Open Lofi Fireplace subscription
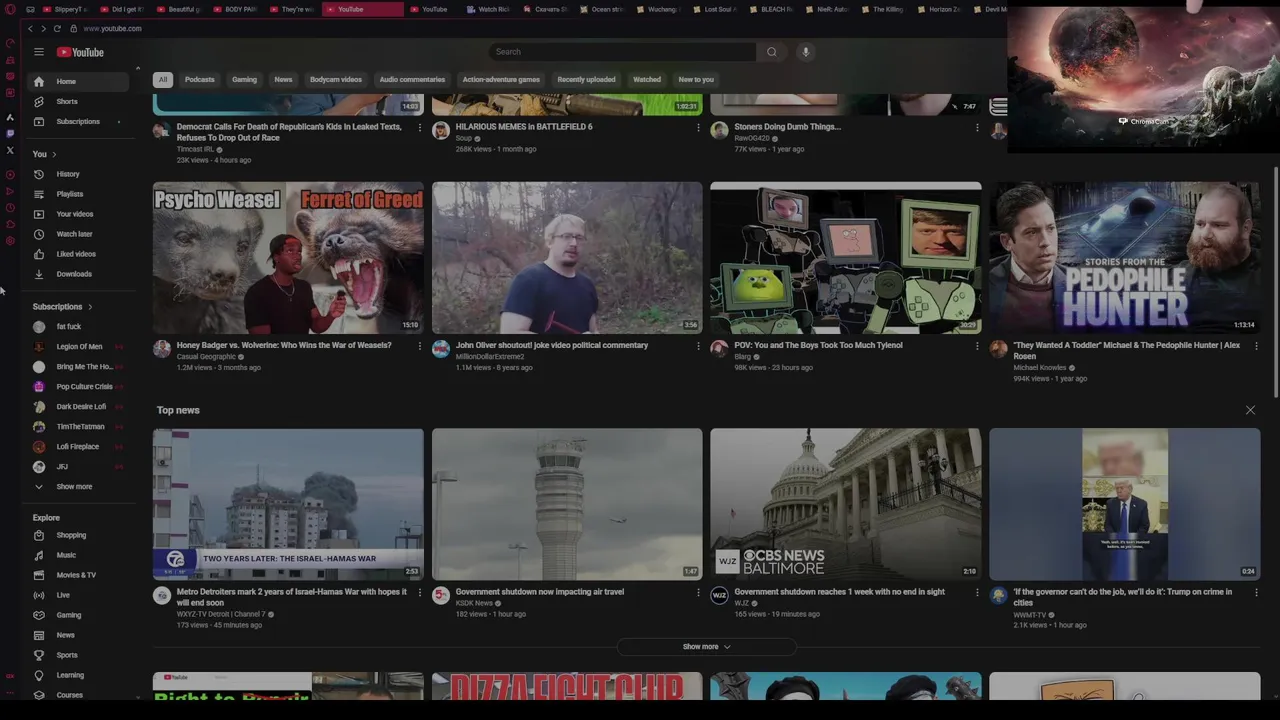 click(x=78, y=447)
